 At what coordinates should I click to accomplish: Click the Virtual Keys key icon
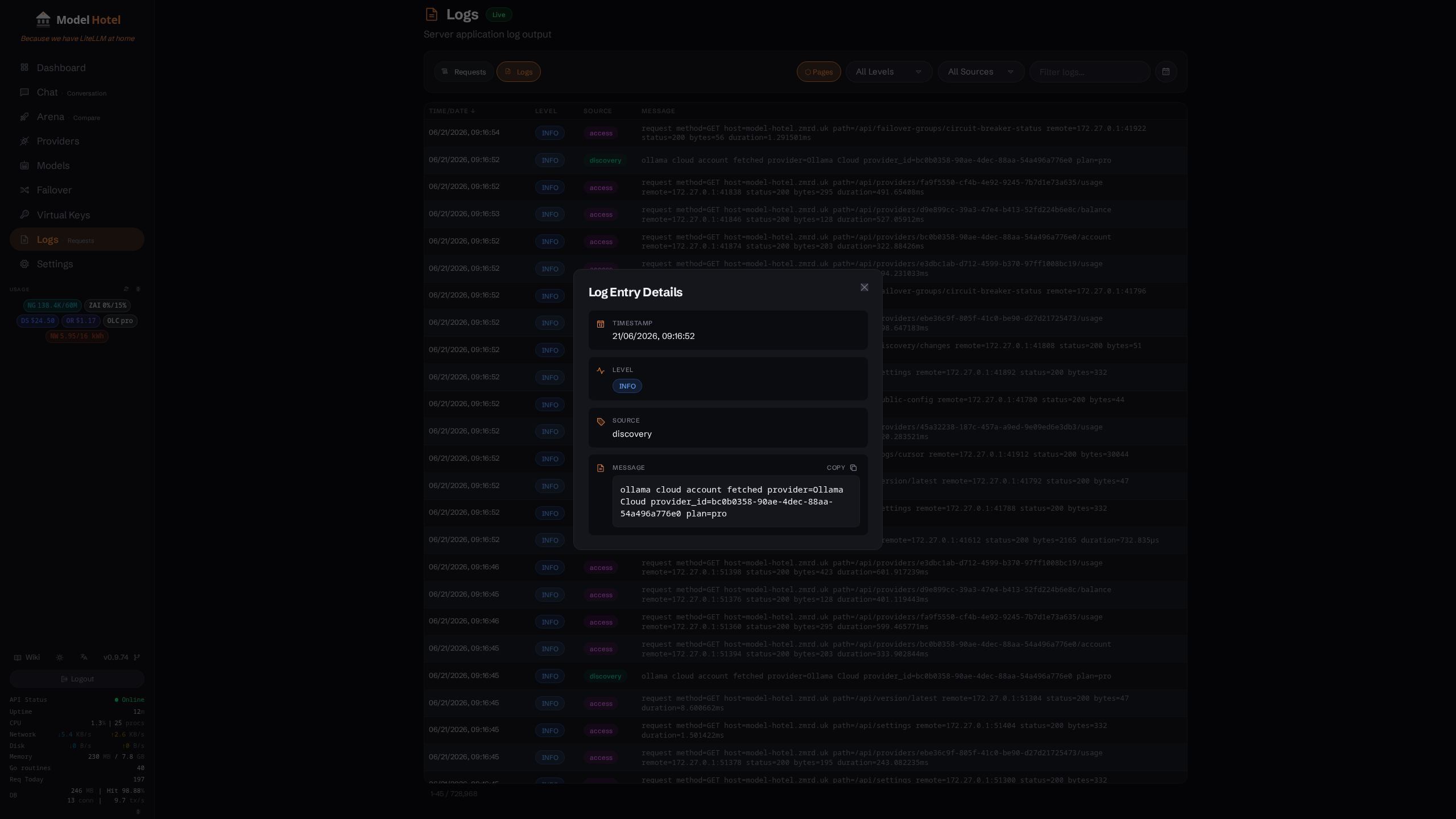[x=24, y=214]
